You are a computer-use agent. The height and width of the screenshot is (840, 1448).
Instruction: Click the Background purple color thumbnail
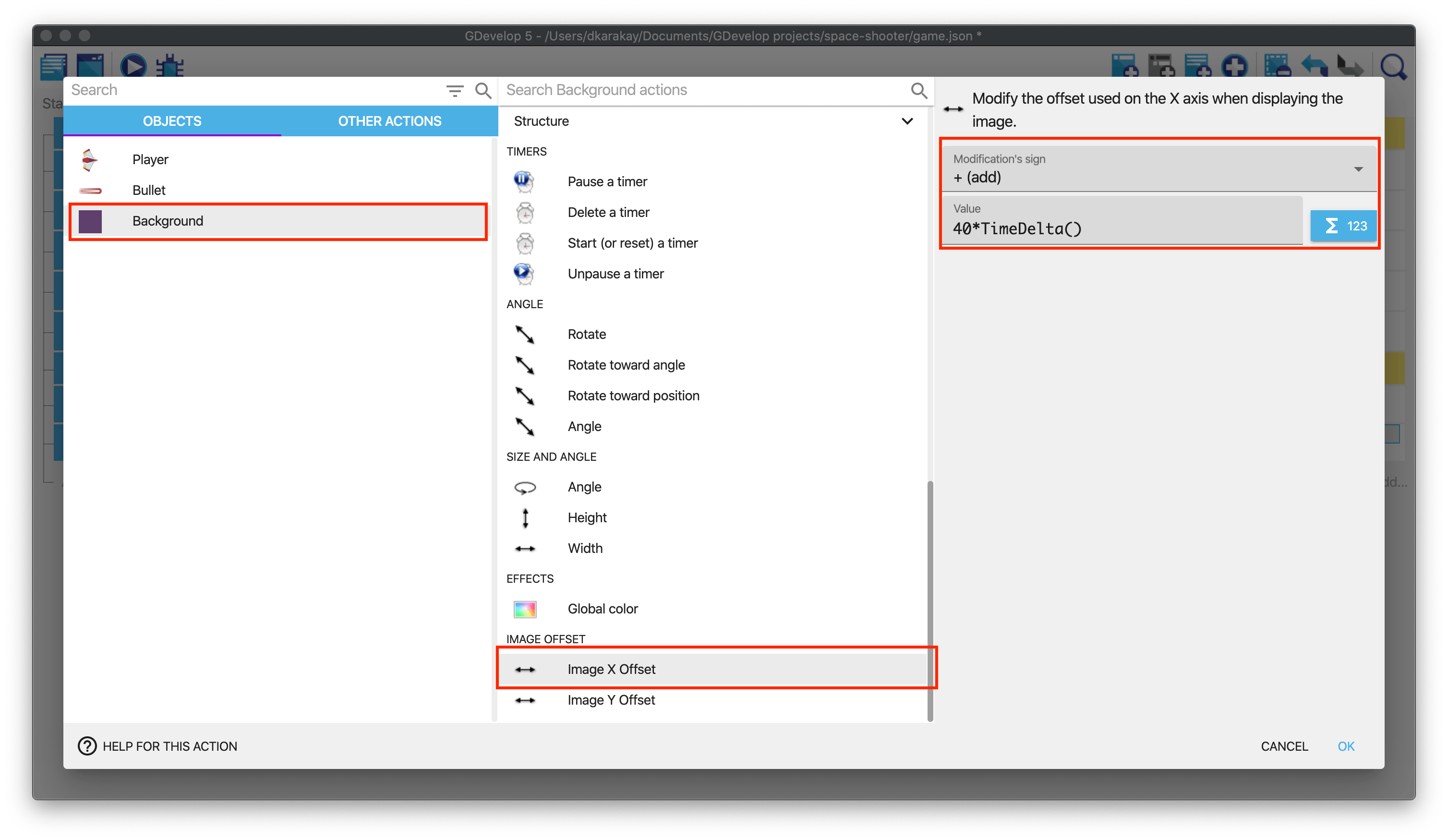90,221
